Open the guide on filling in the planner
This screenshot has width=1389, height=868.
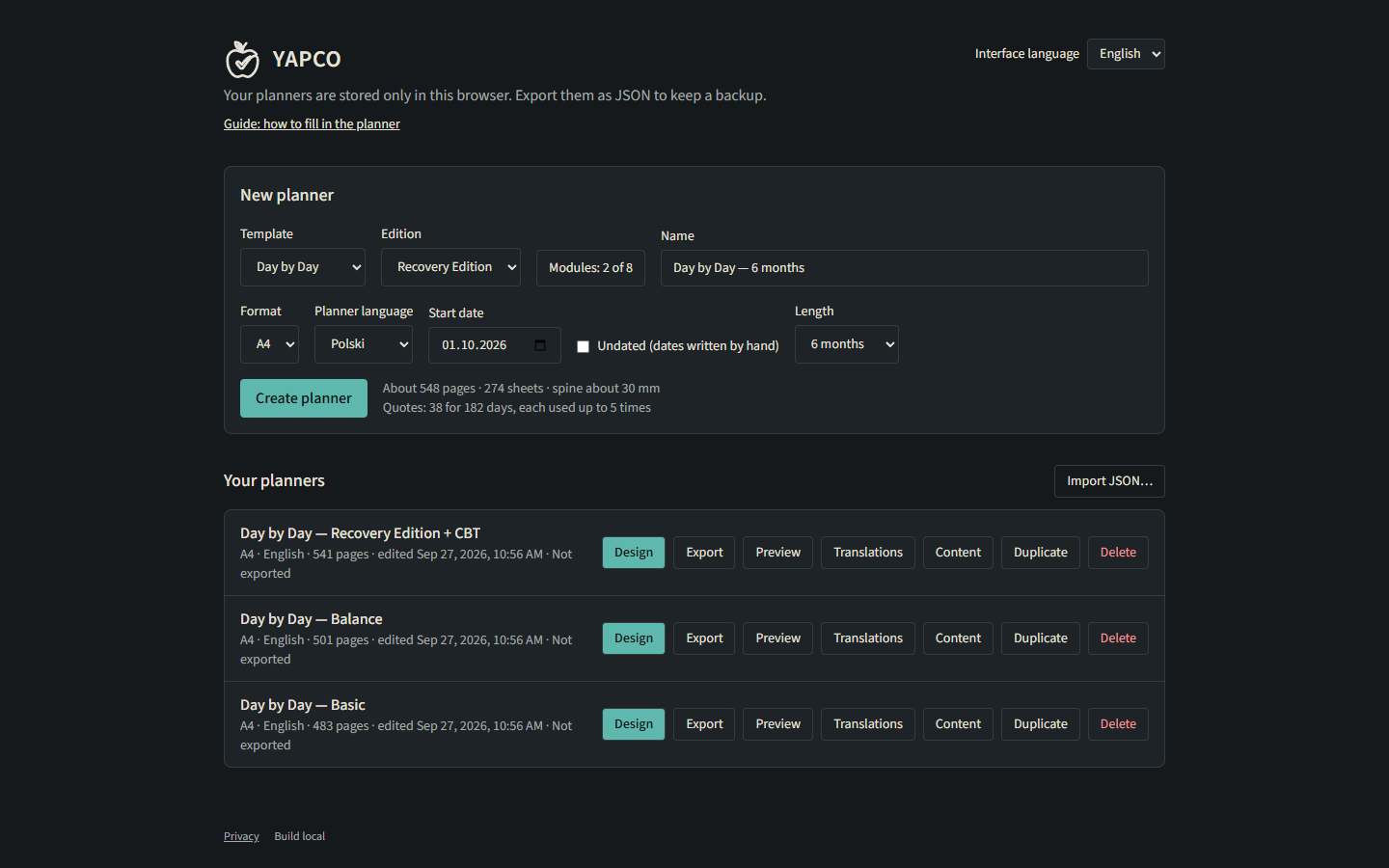coord(312,123)
